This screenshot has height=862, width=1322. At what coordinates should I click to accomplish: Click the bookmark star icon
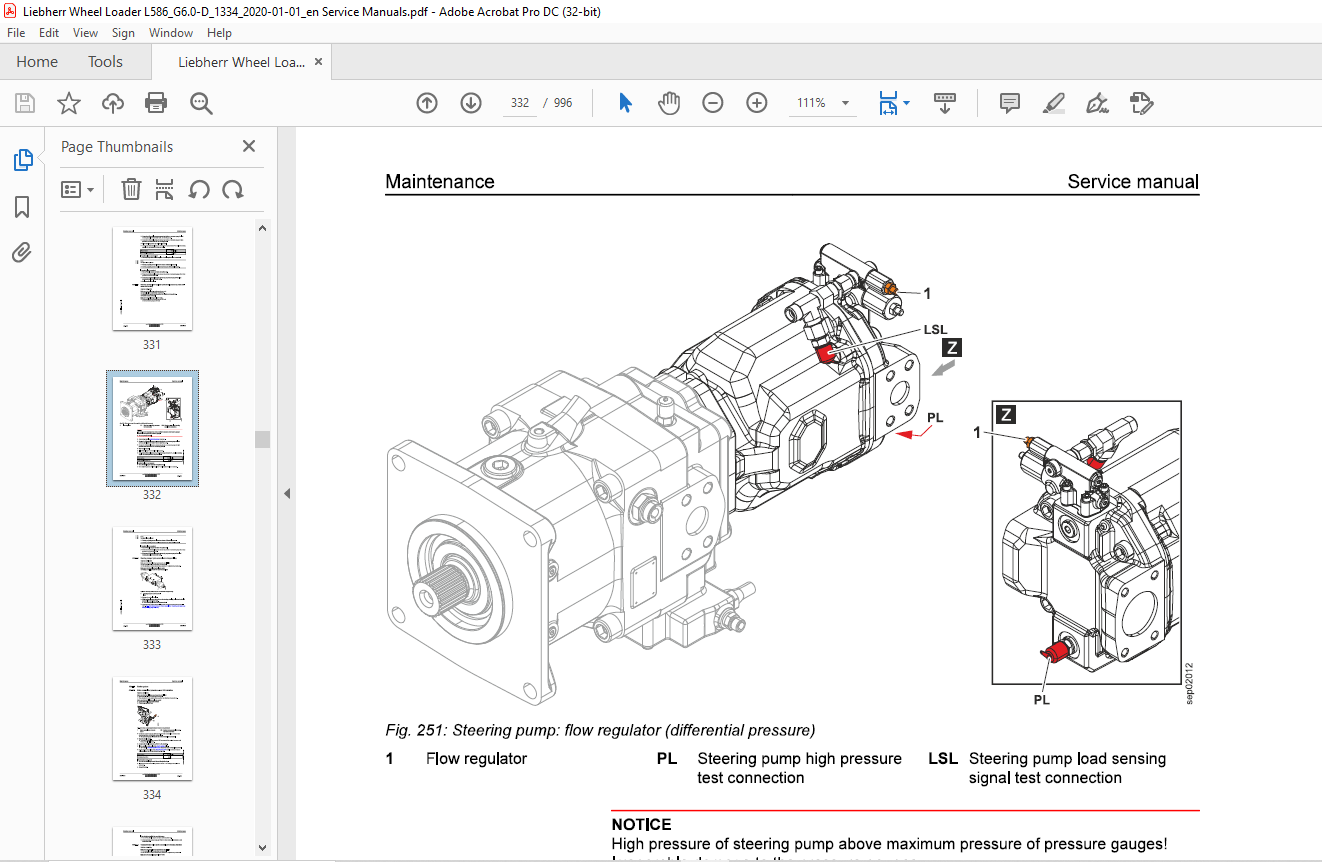(x=69, y=103)
